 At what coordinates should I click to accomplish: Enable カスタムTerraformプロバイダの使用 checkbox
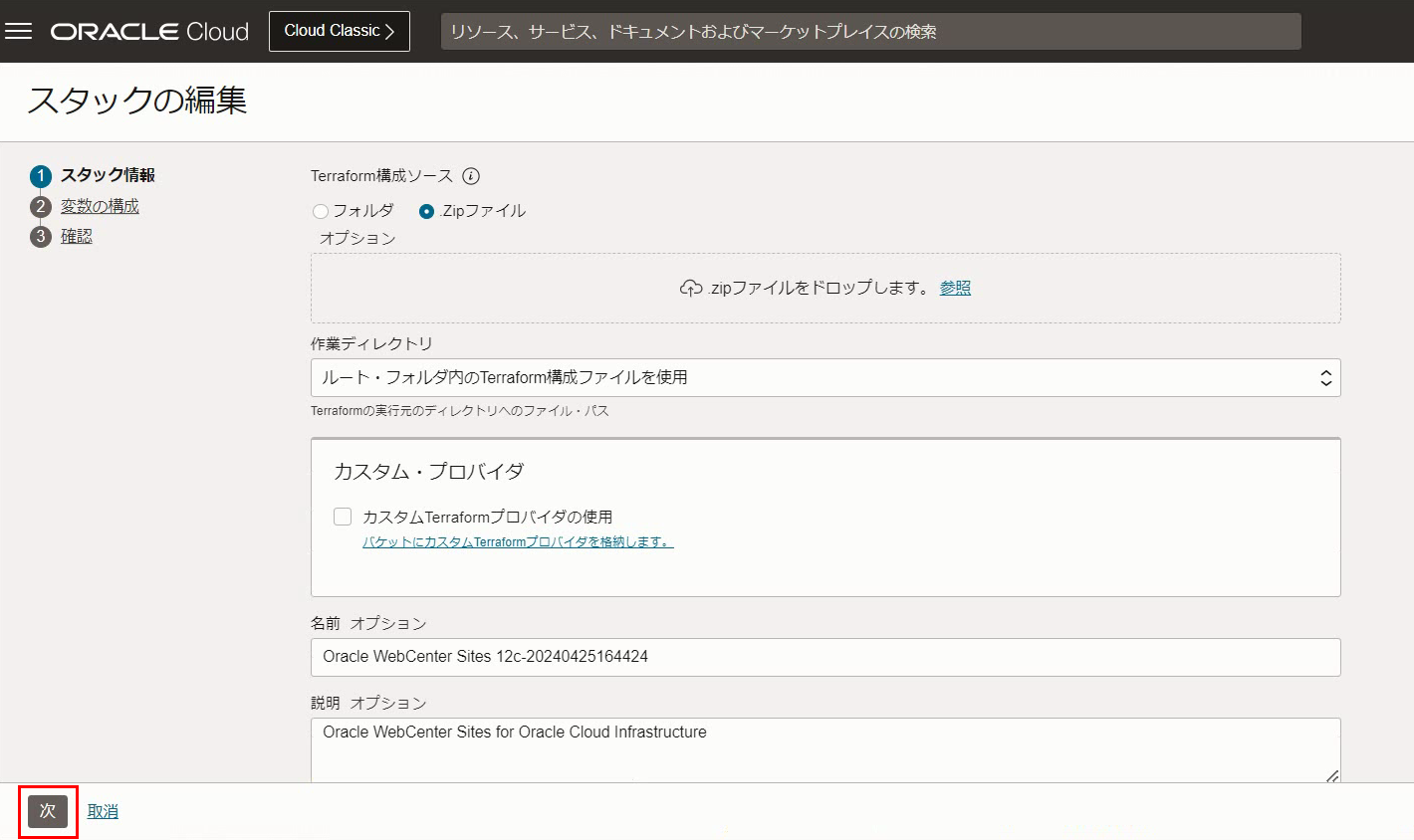click(x=343, y=517)
